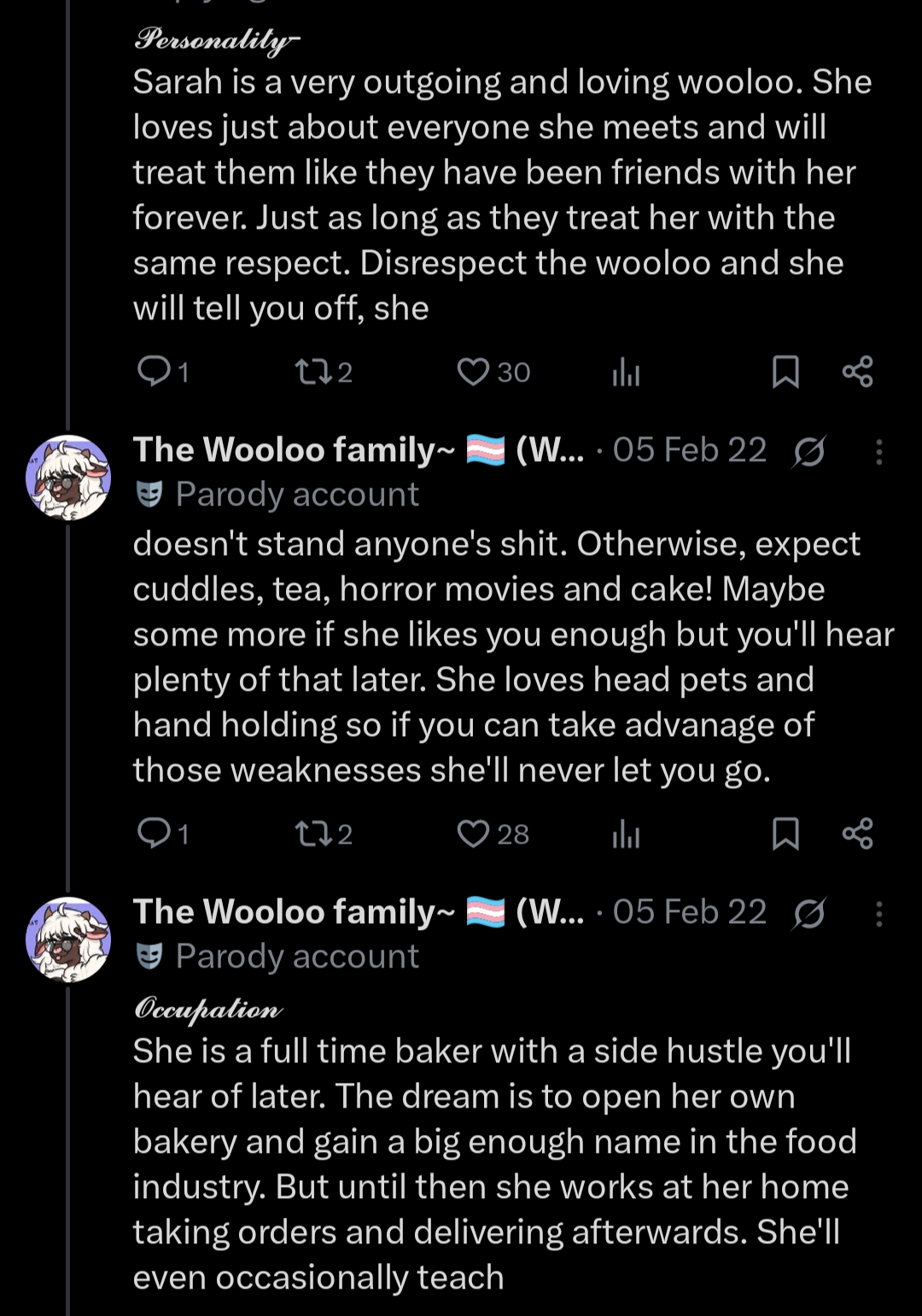The width and height of the screenshot is (922, 1316).
Task: Open the three-dot menu on the Occupation tweet
Action: [x=878, y=914]
